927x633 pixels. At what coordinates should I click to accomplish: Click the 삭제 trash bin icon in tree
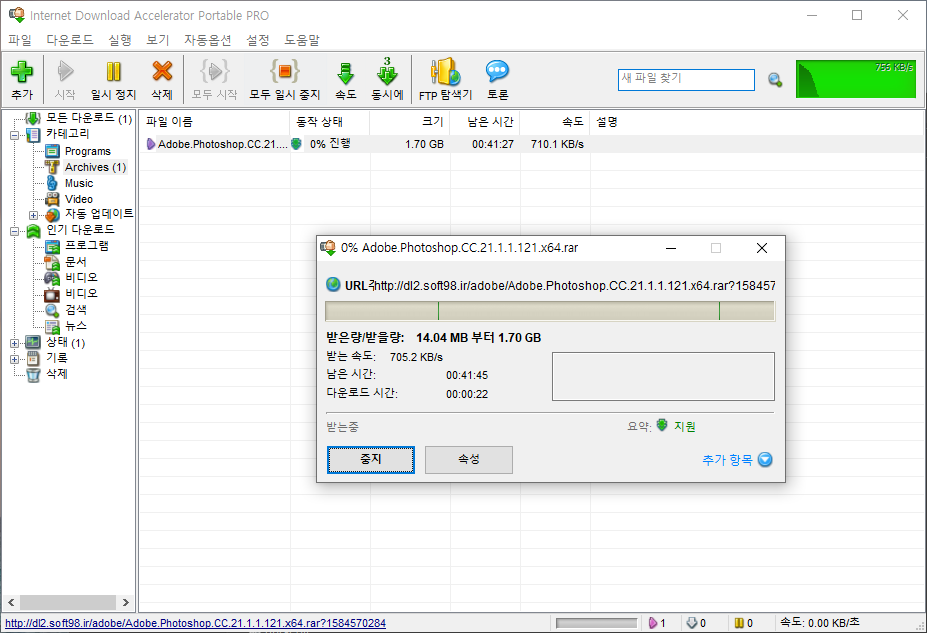pyautogui.click(x=33, y=374)
